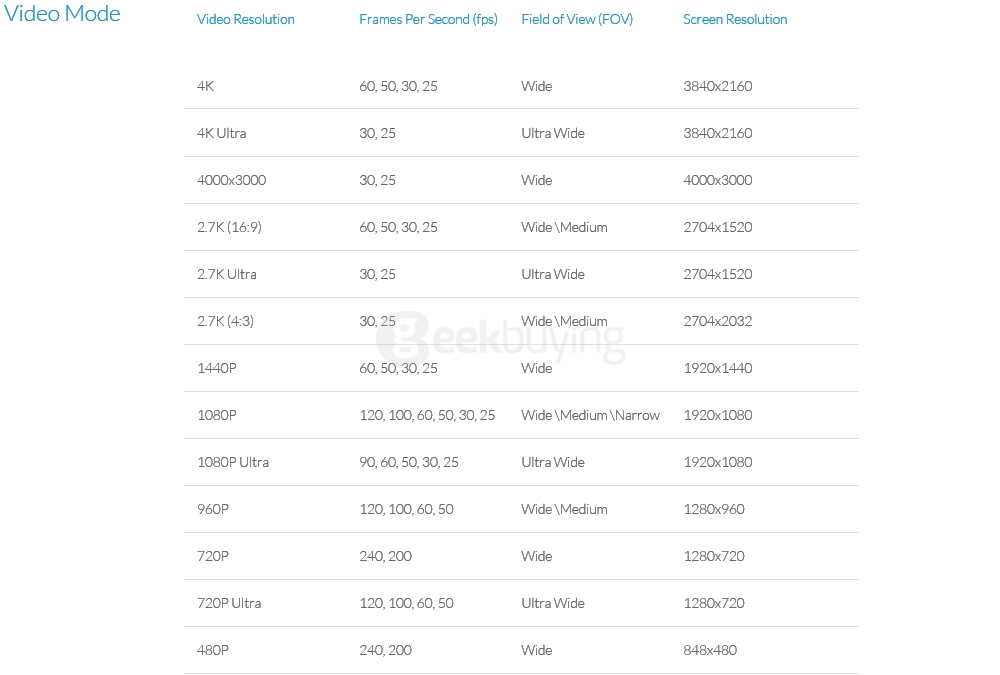Select the 1080P Ultra row label
The height and width of the screenshot is (675, 1000).
pos(233,462)
